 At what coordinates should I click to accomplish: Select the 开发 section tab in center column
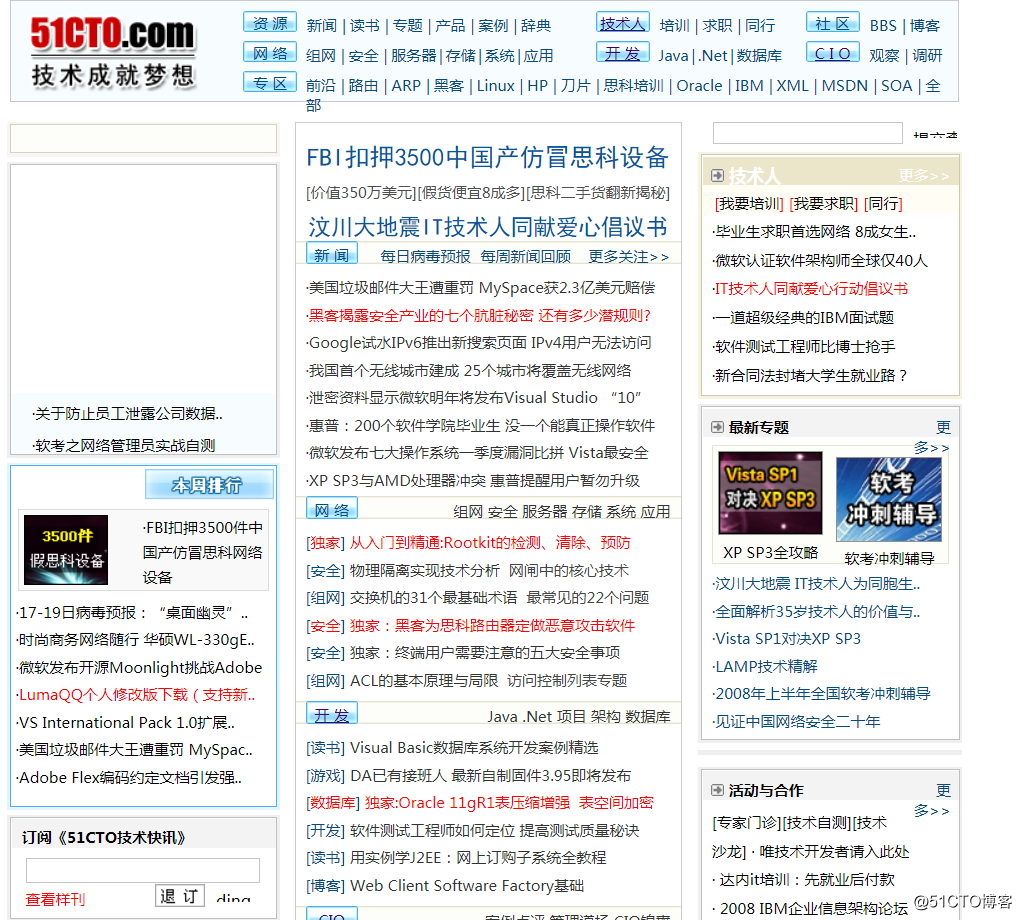(332, 715)
